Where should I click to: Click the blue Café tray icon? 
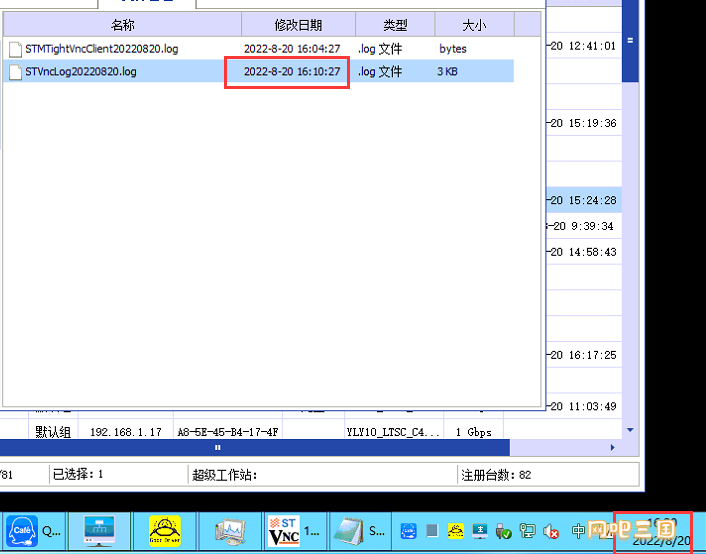point(408,531)
